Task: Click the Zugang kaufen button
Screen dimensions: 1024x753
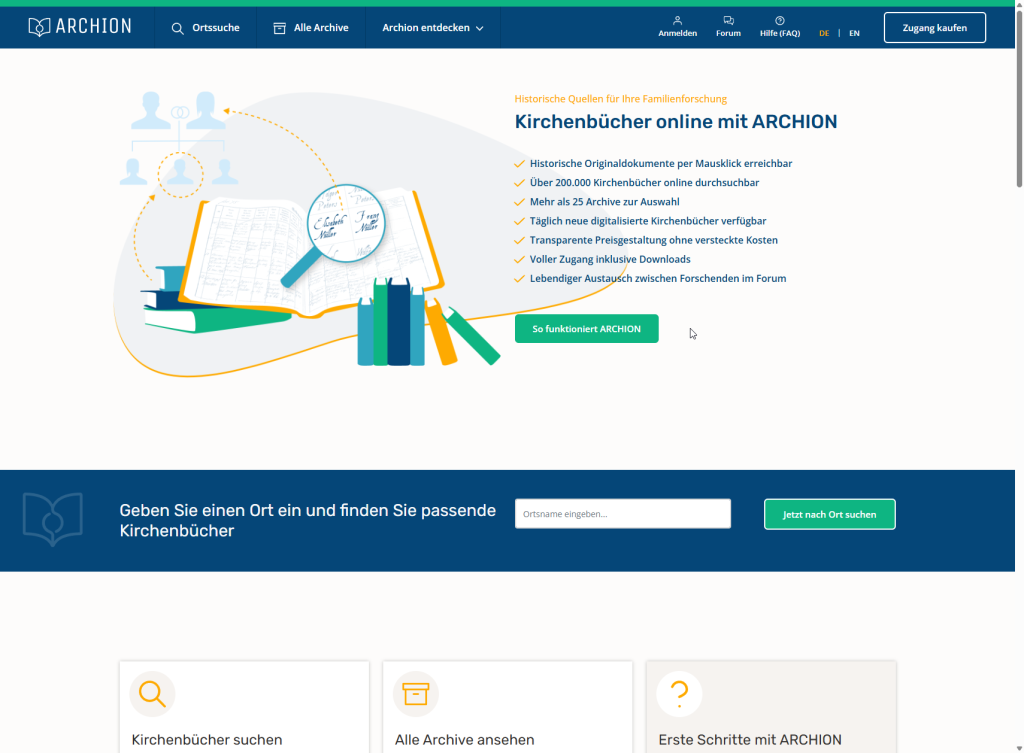Action: pos(935,27)
